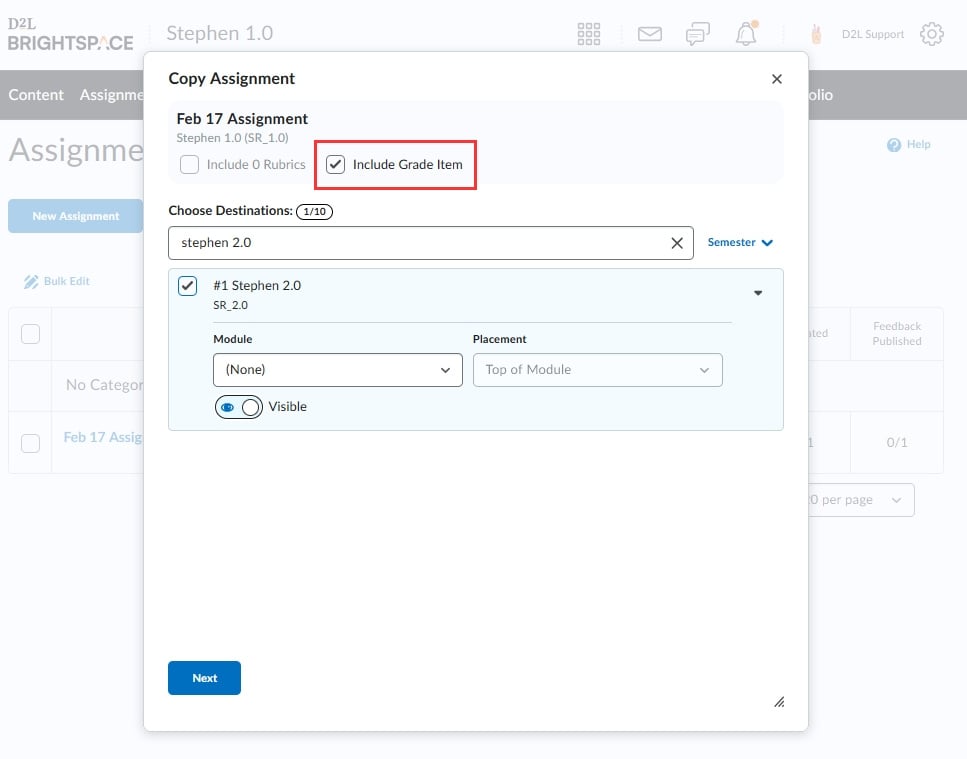Viewport: 967px width, 759px height.
Task: Open the Assignments navbar tab
Action: tap(112, 95)
